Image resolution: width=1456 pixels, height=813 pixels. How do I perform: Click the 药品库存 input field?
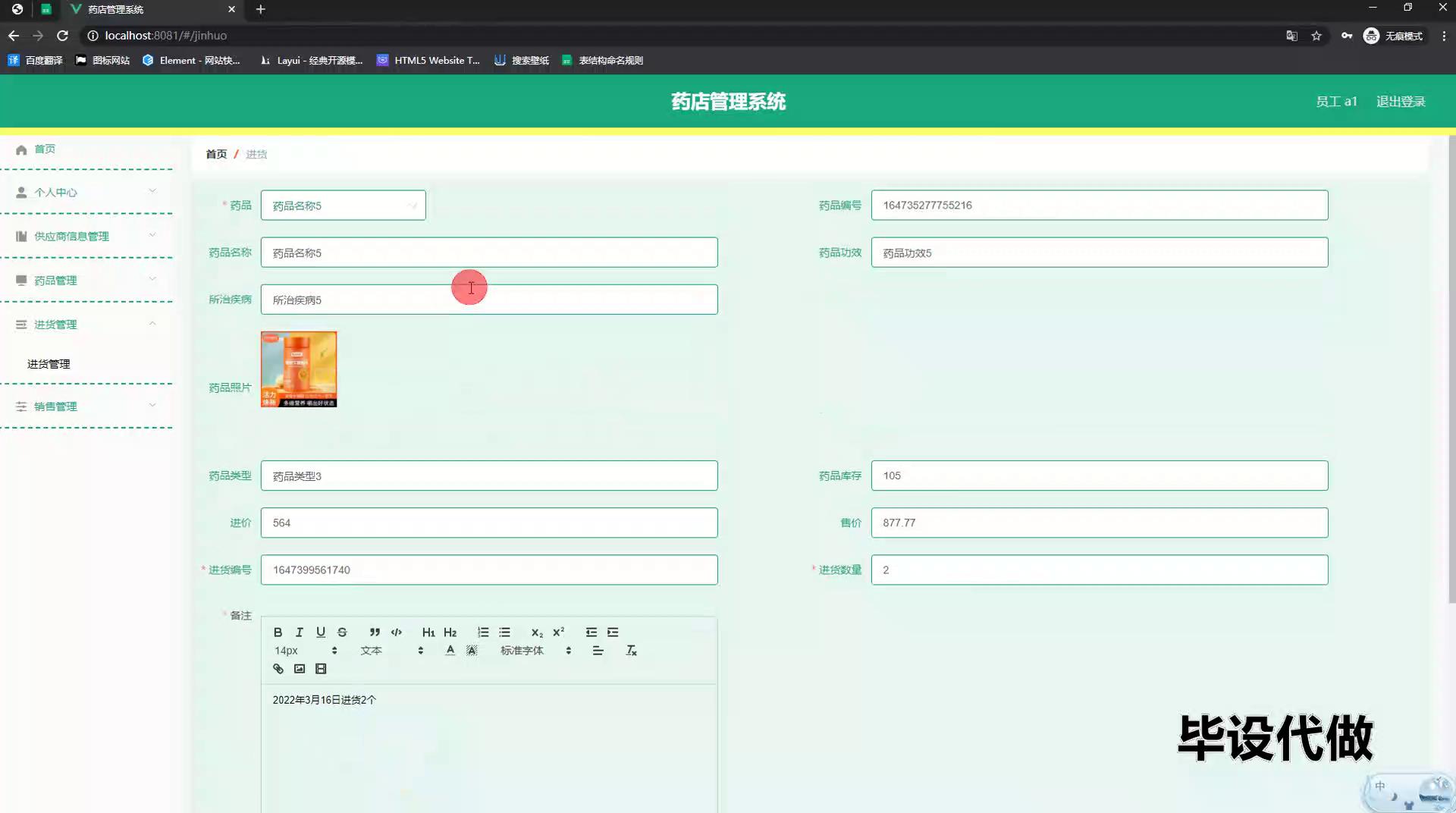(1099, 476)
